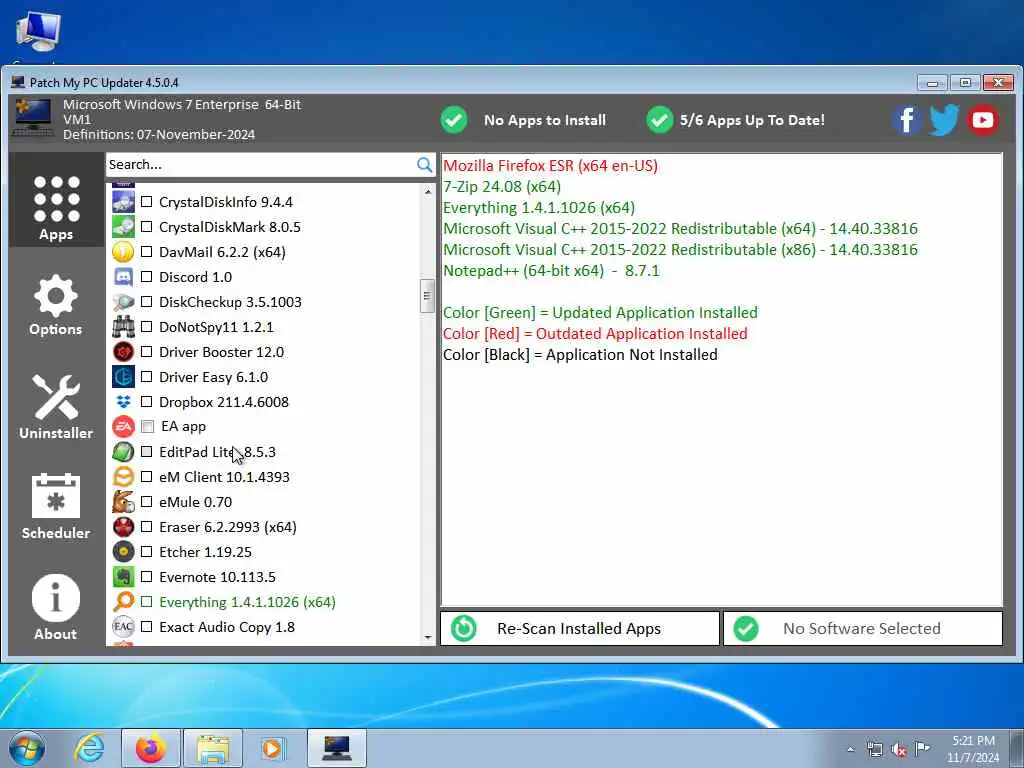Check the Eraser 6.2.2993 checkbox

pyautogui.click(x=147, y=527)
